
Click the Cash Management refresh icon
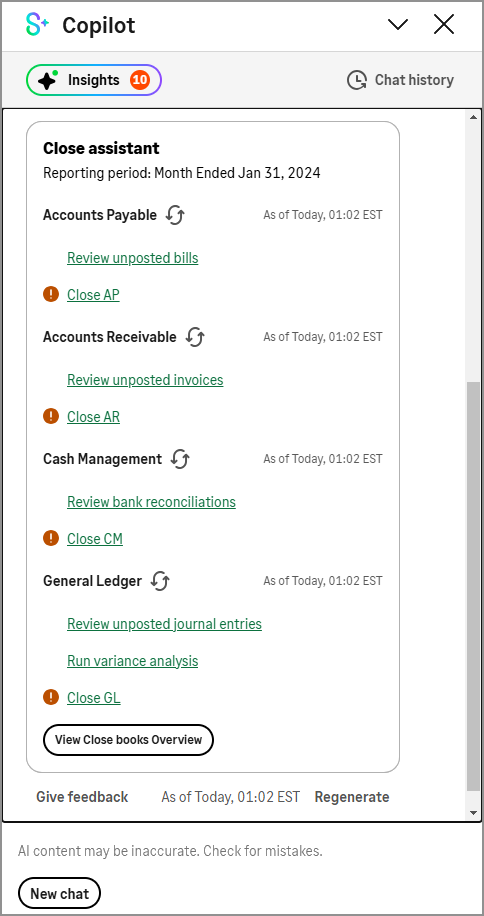(x=180, y=459)
